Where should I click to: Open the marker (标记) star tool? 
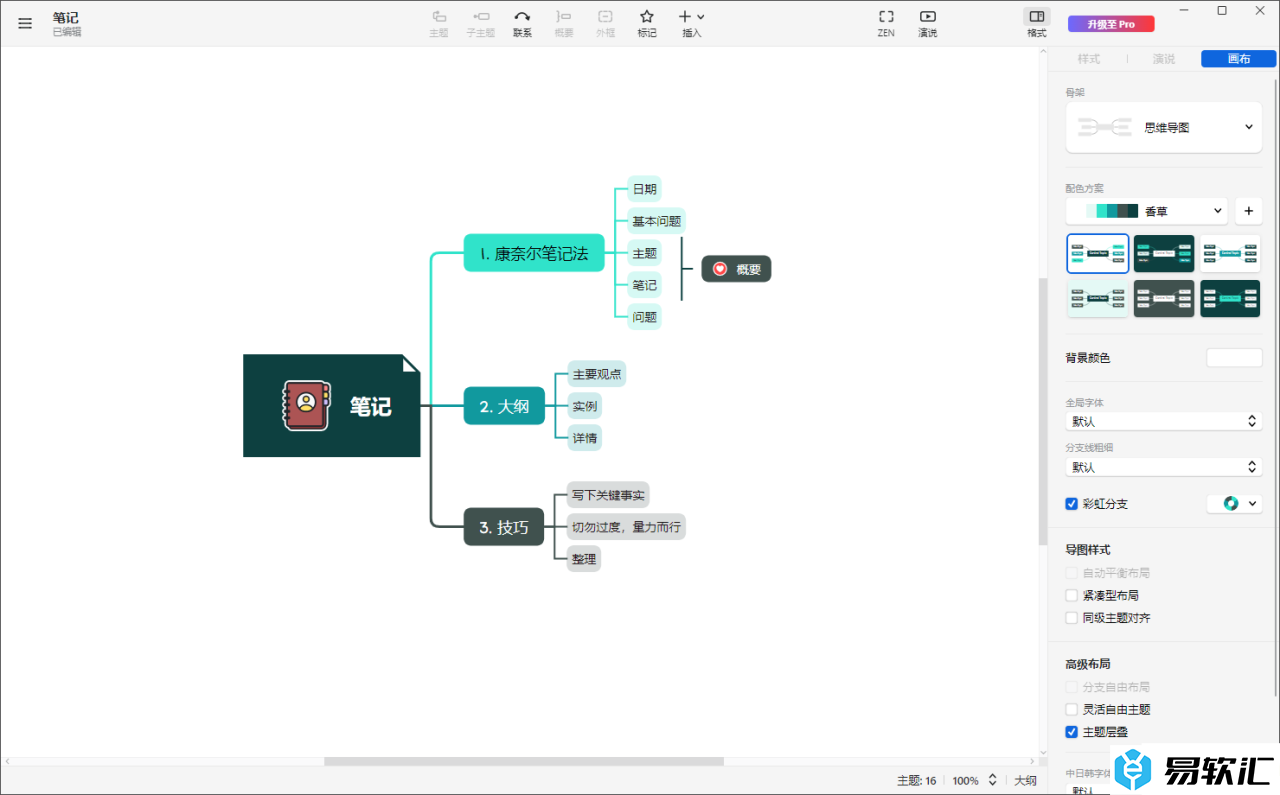(647, 24)
